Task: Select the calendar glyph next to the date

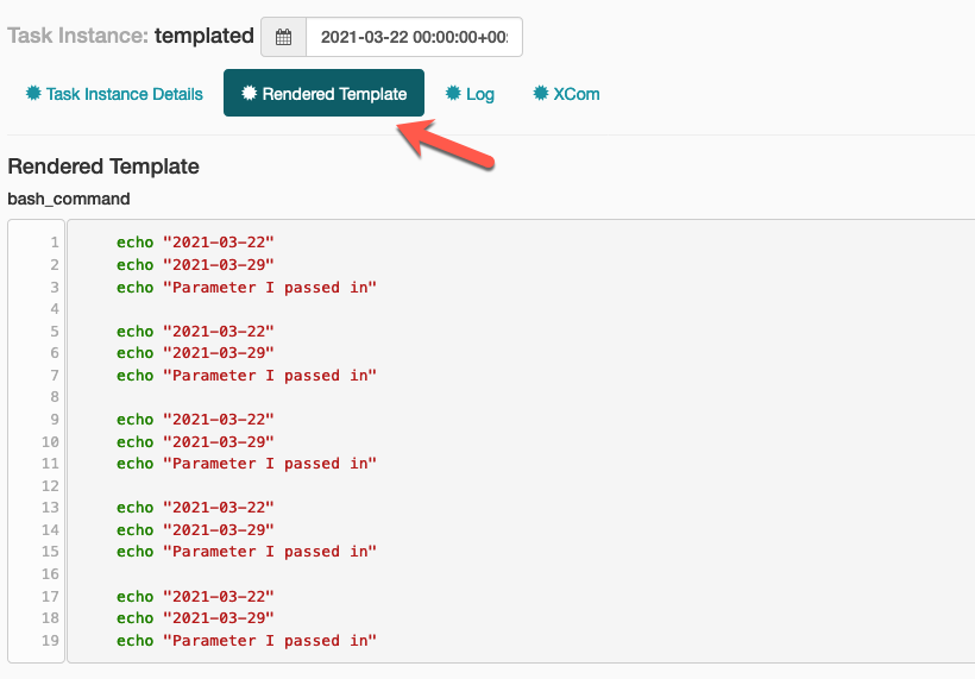Action: coord(283,35)
